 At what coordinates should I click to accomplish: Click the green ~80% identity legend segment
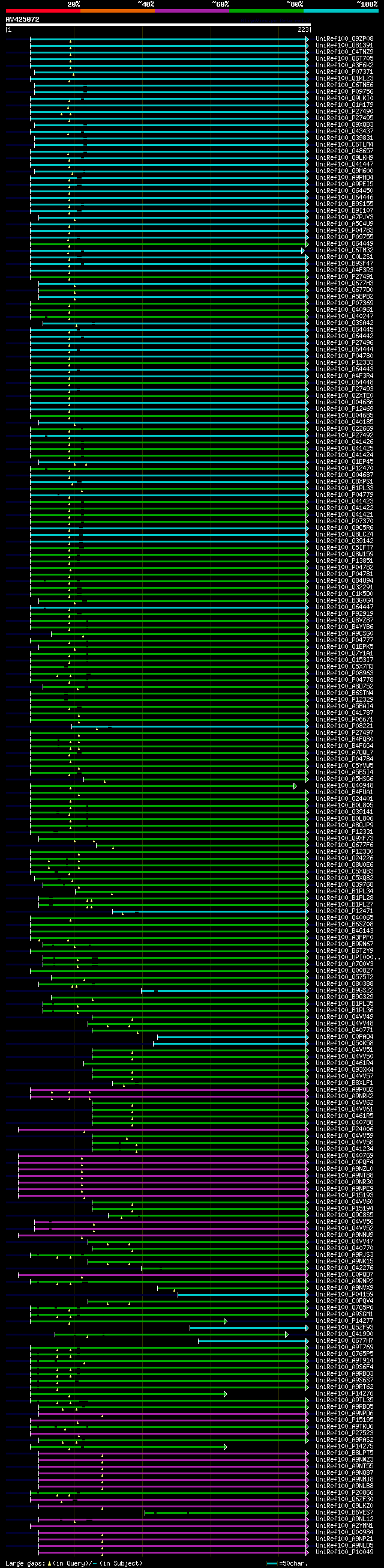tap(266, 11)
